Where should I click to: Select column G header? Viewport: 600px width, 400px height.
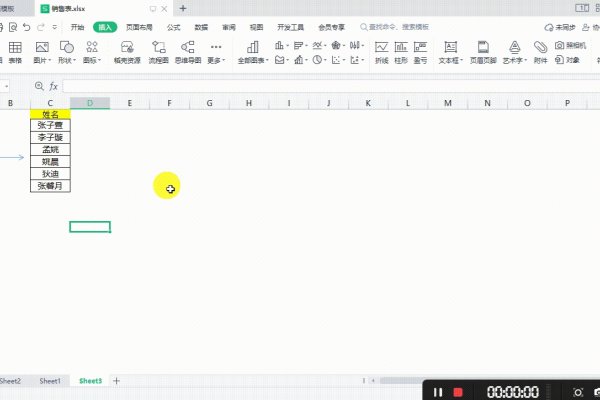(209, 103)
